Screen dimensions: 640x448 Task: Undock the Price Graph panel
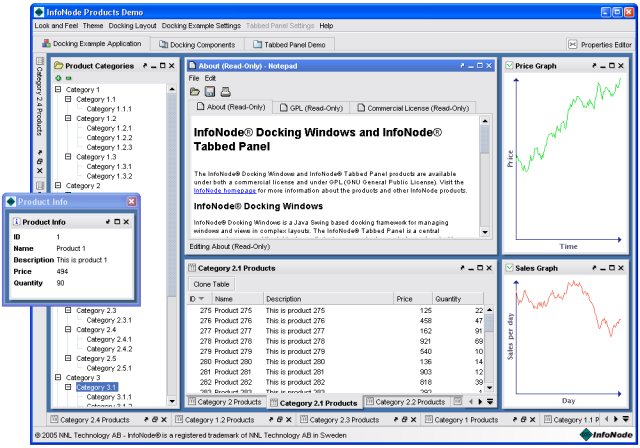[594, 66]
